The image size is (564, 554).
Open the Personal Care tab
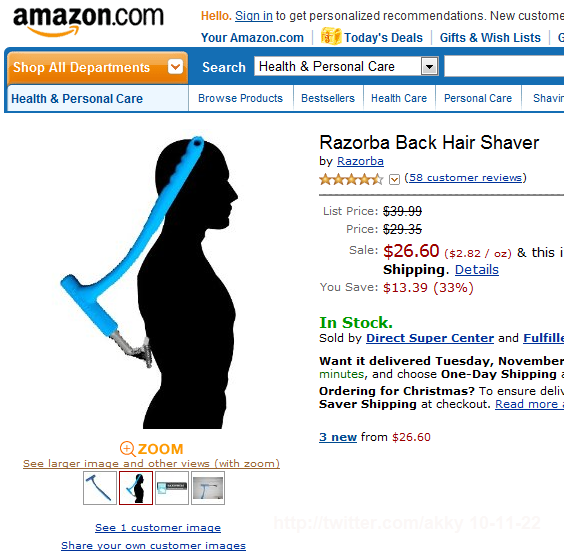[478, 98]
